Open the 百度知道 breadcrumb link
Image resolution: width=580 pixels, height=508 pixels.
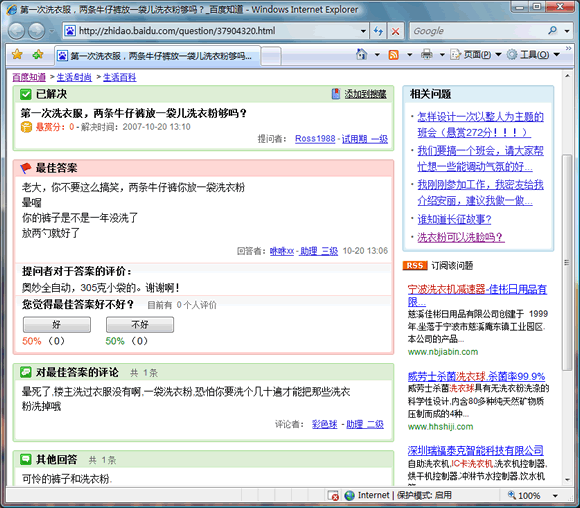tap(29, 77)
